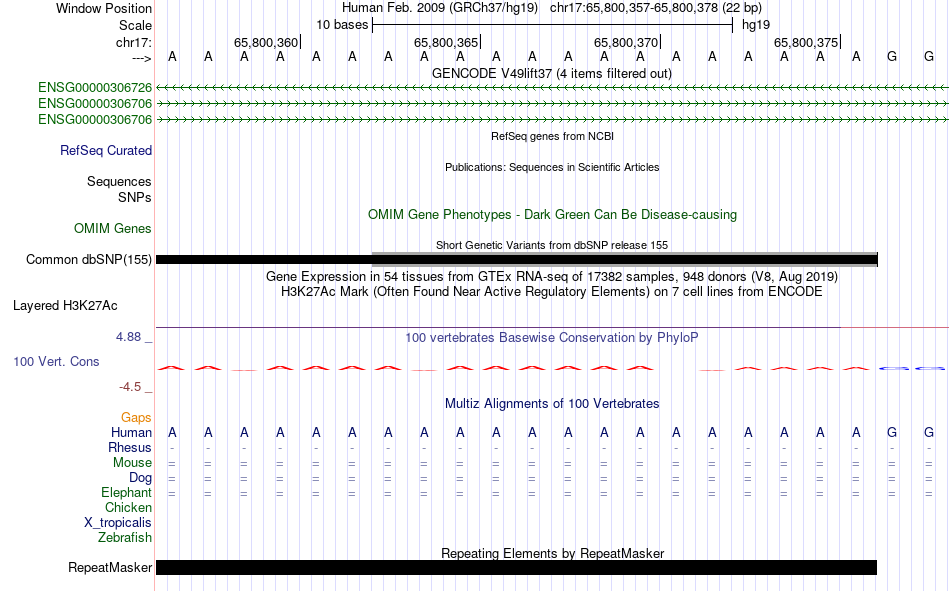Click the RefSeq Curated track label
950x591 pixels.
click(106, 150)
